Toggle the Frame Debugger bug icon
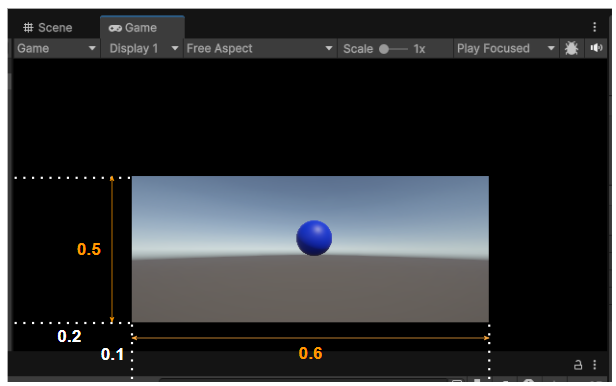 (571, 48)
